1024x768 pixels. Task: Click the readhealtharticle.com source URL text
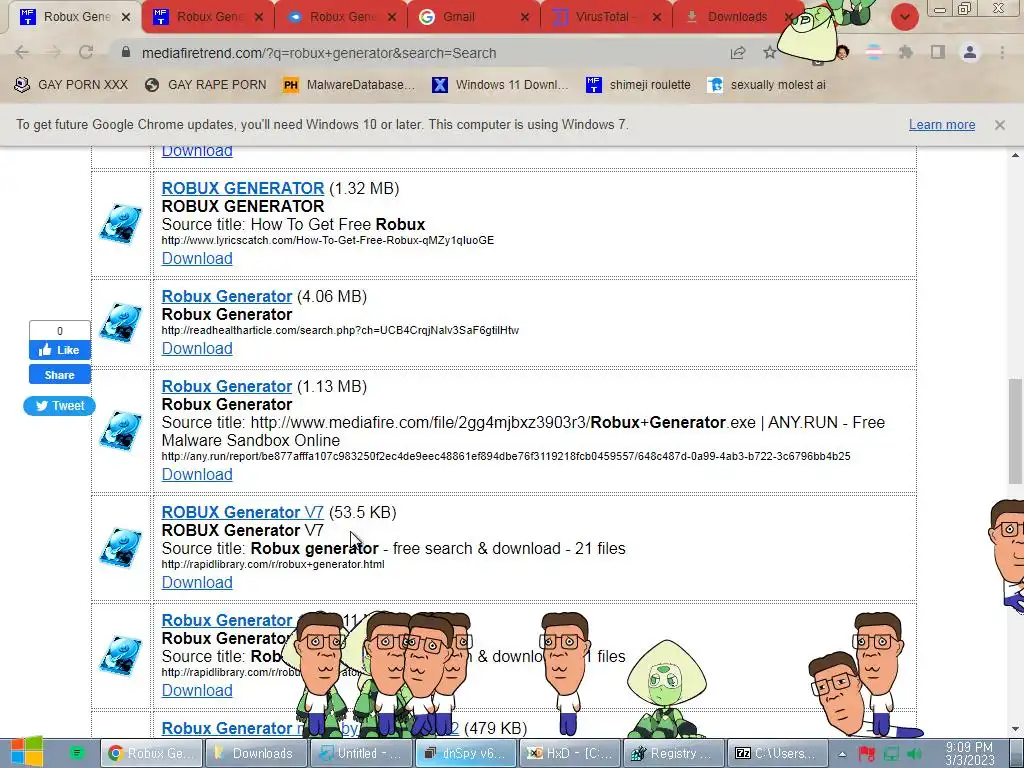tap(340, 330)
